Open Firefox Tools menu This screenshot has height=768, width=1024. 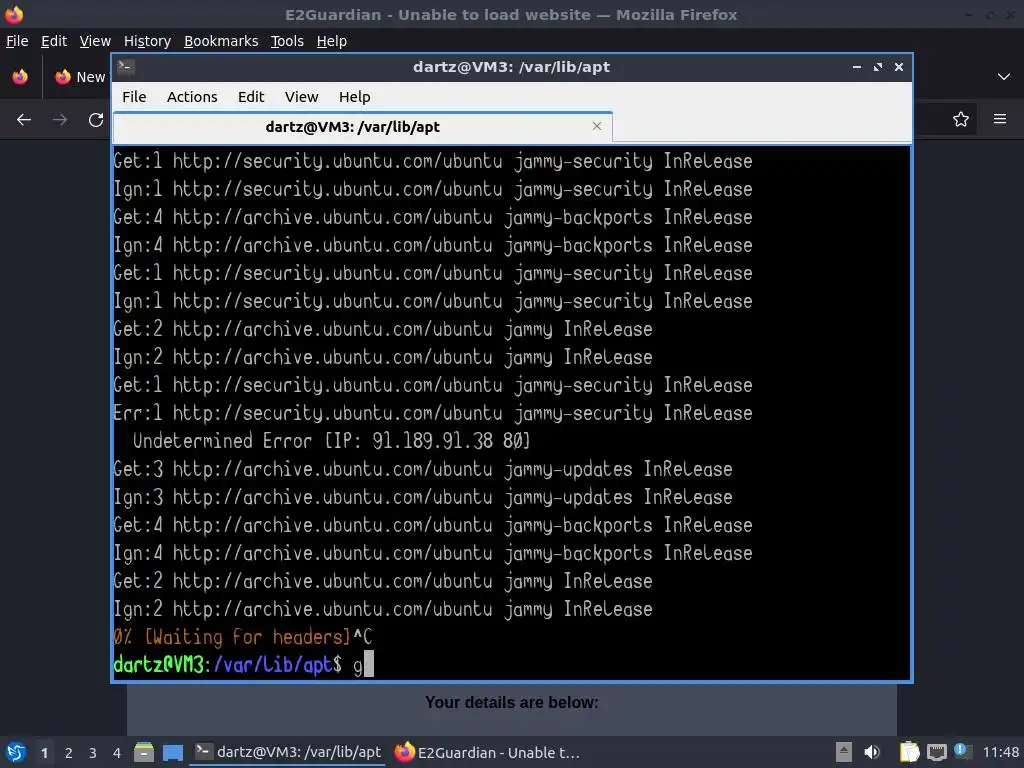coord(287,40)
